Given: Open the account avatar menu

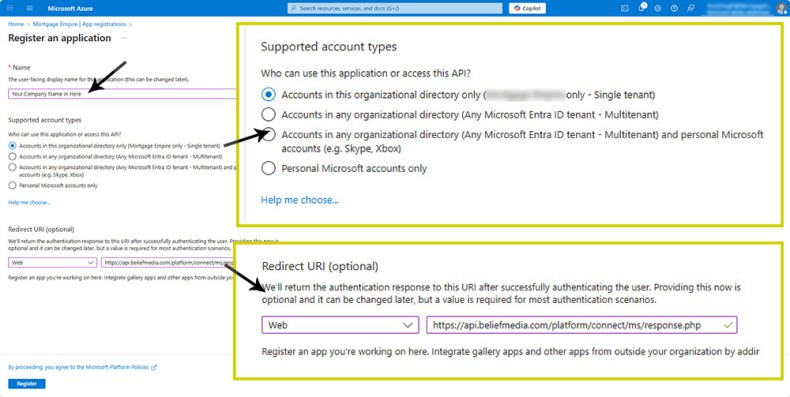Looking at the screenshot, I should pyautogui.click(x=782, y=8).
